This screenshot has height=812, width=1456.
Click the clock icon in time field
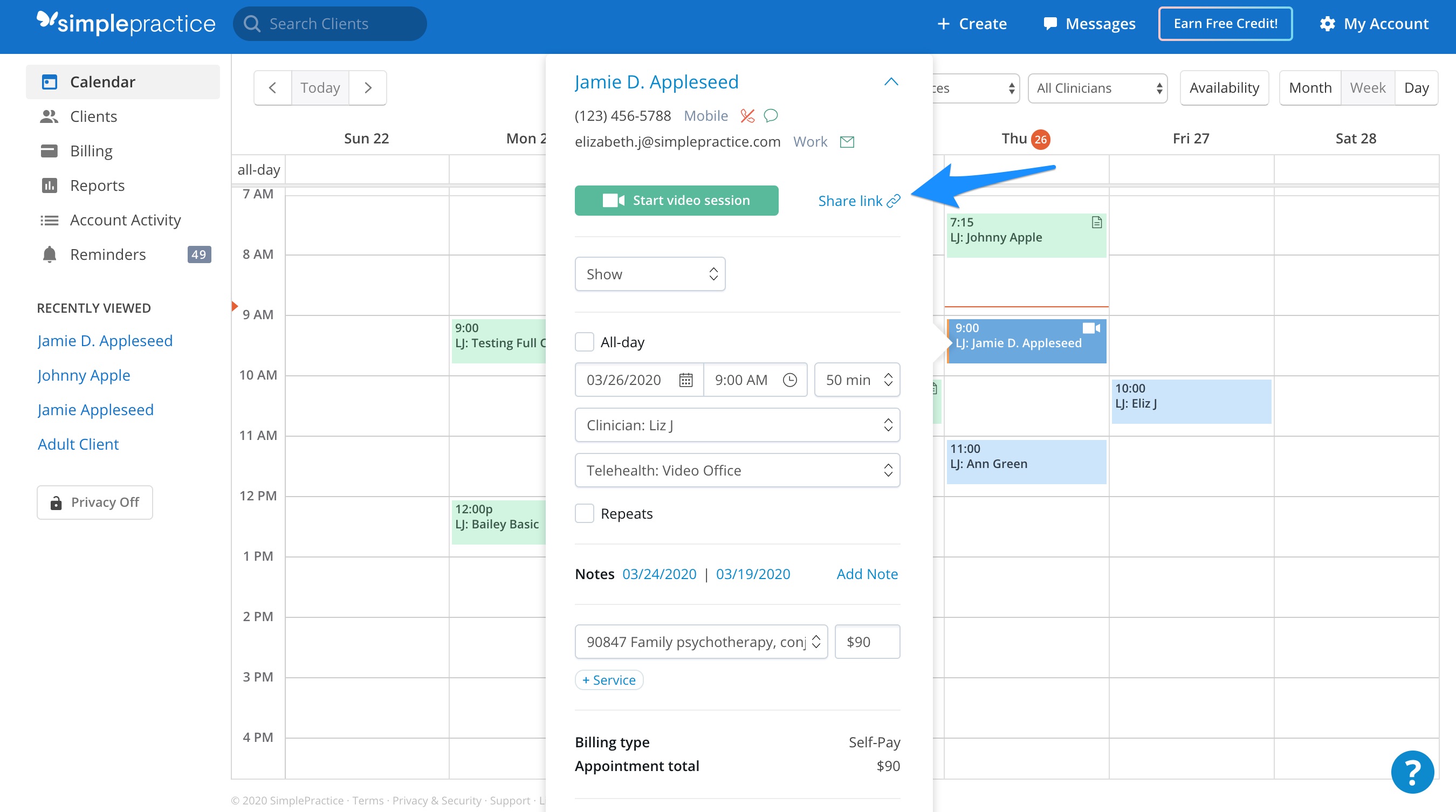pyautogui.click(x=789, y=380)
